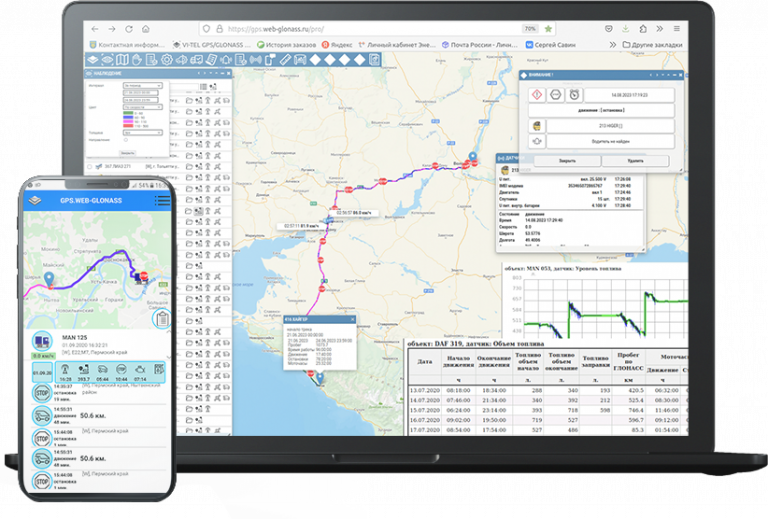Expand the hidden bookmarks overflow chevron
This screenshot has height=519, width=768.
(x=612, y=45)
